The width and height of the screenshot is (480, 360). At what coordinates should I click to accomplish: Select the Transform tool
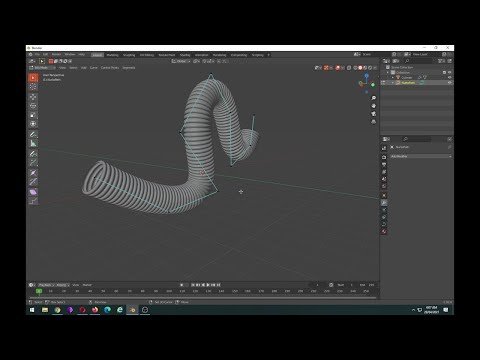click(33, 124)
